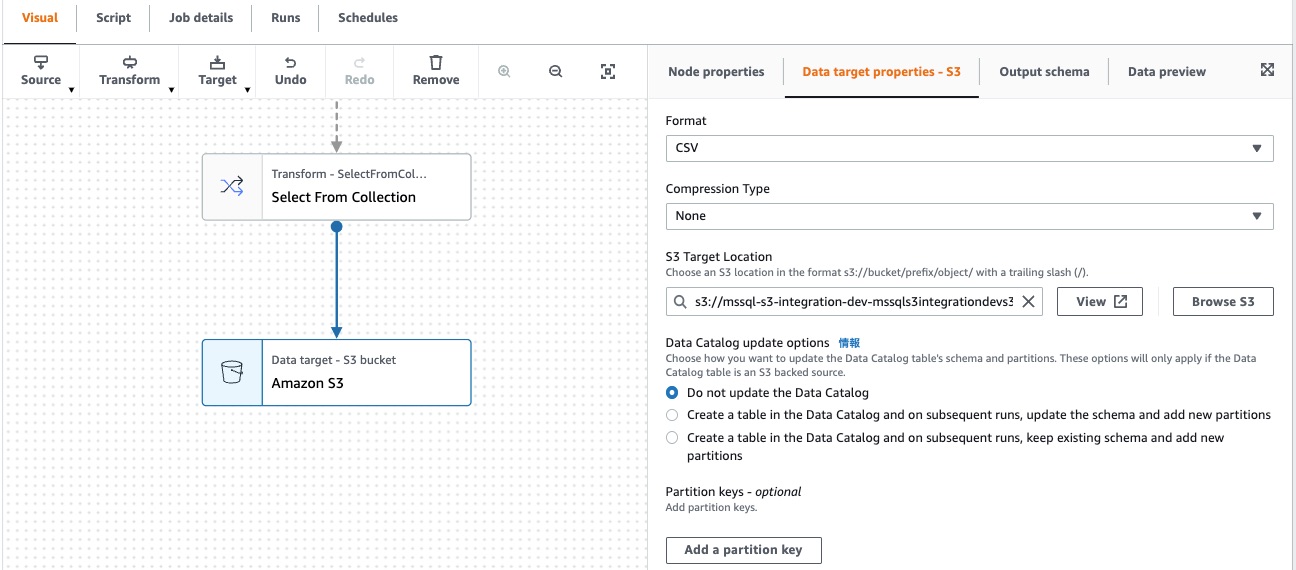Clear the S3 target location field
This screenshot has height=570, width=1296.
(x=1027, y=301)
